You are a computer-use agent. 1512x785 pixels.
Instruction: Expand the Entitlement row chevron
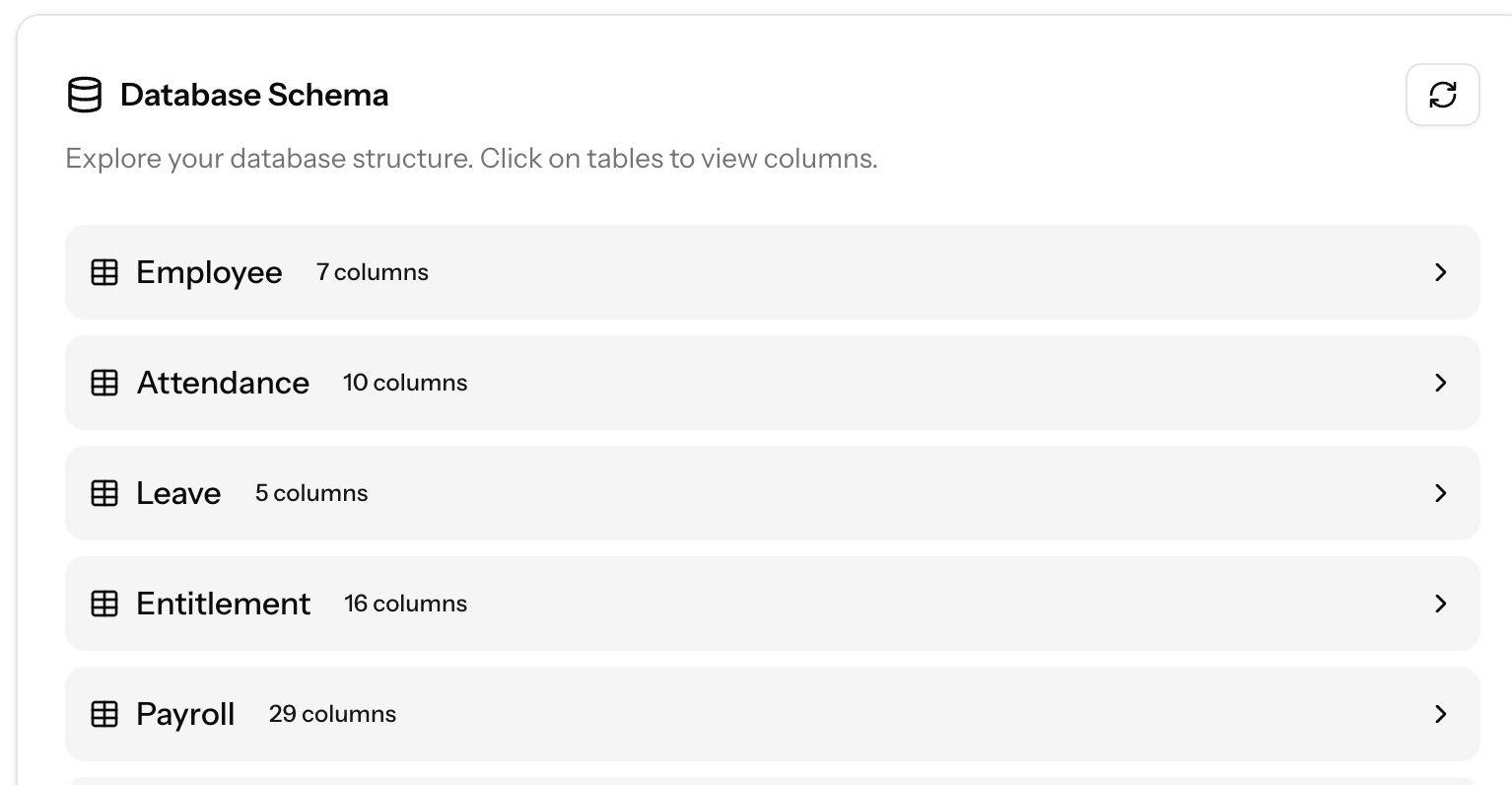[x=1440, y=604]
